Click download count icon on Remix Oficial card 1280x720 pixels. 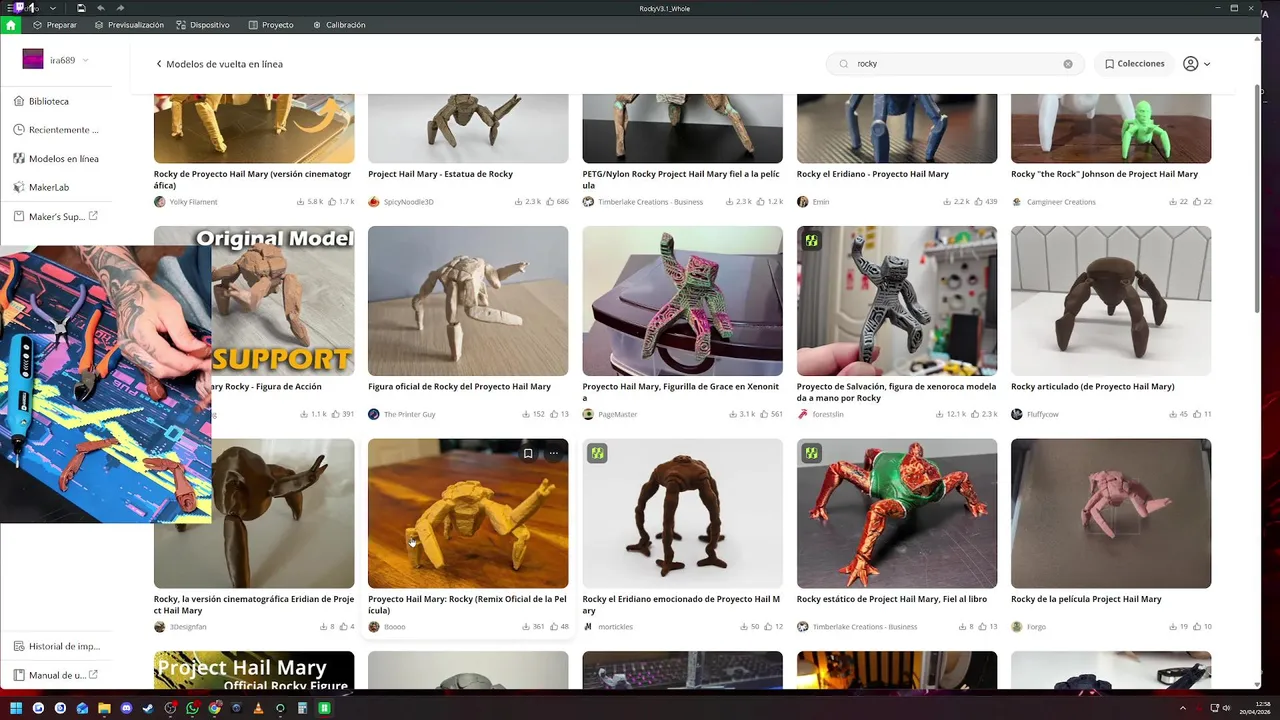(x=526, y=627)
